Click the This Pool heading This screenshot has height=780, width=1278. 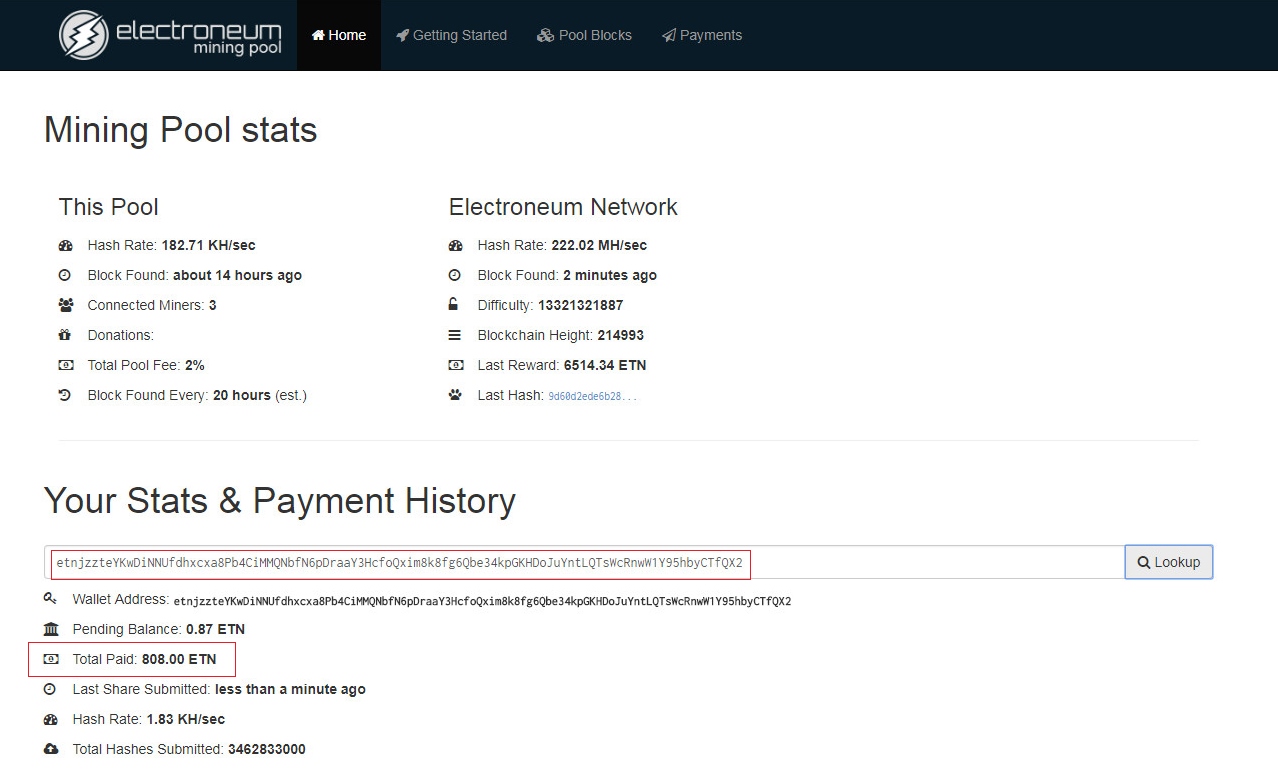109,207
